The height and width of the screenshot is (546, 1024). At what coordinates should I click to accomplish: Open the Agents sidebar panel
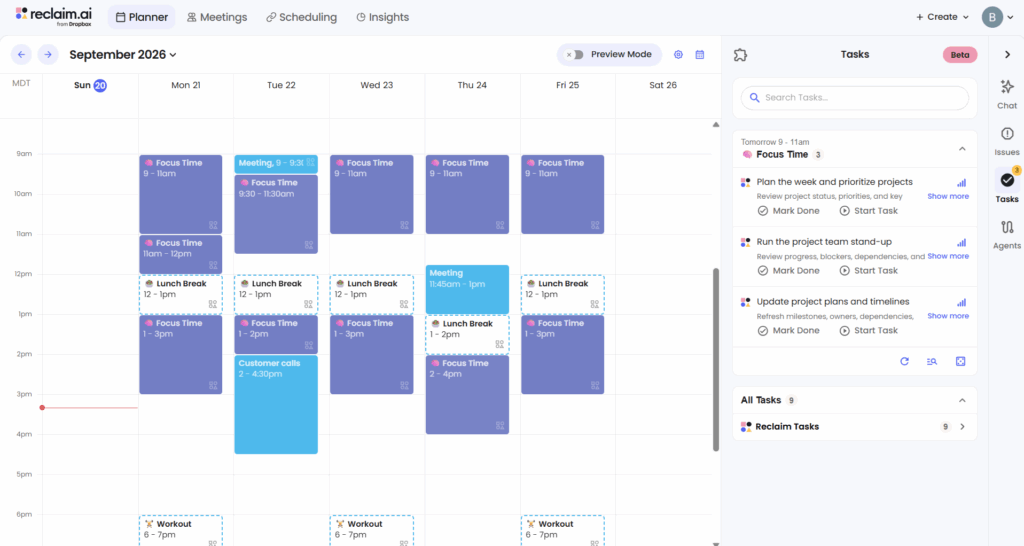tap(1007, 235)
